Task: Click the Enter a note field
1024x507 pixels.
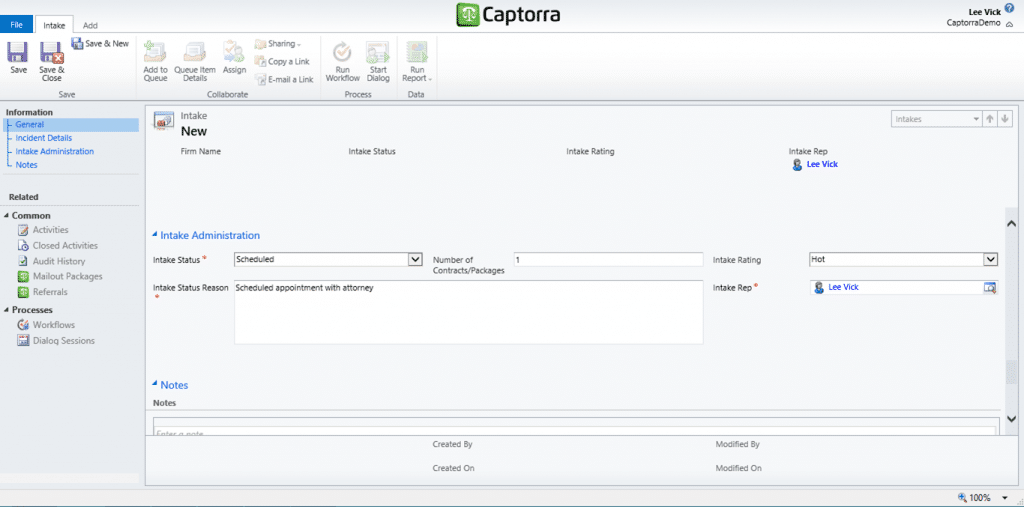Action: 574,431
